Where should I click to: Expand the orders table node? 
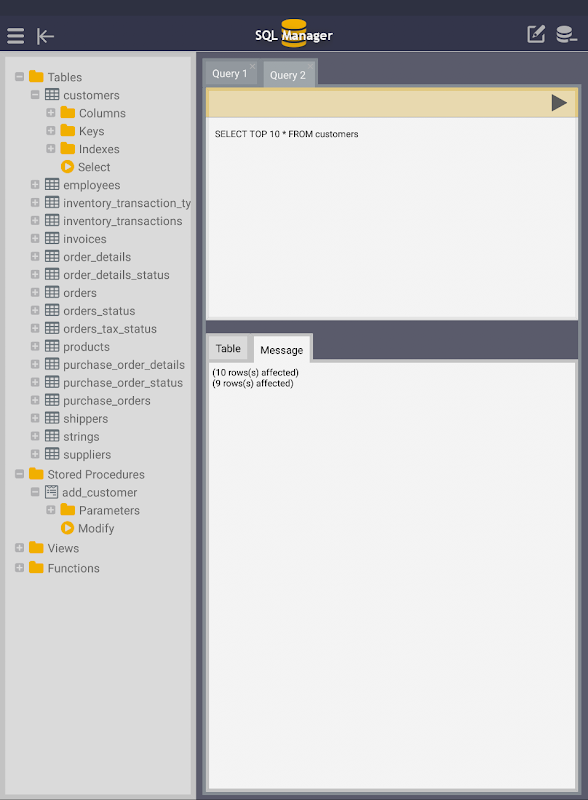(35, 292)
